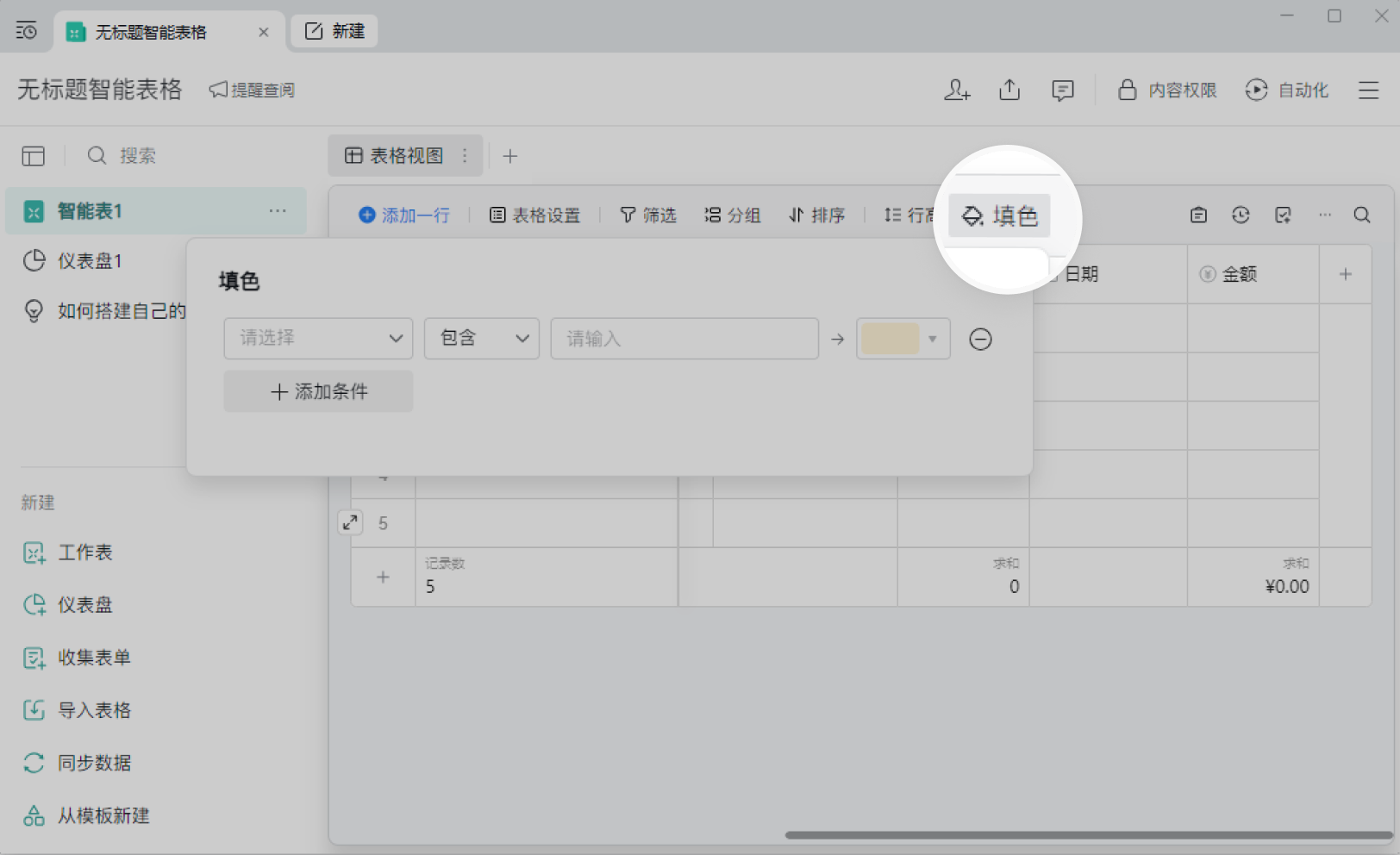Viewport: 1400px width, 855px height.
Task: Expand row 5 record icon
Action: coord(350,522)
